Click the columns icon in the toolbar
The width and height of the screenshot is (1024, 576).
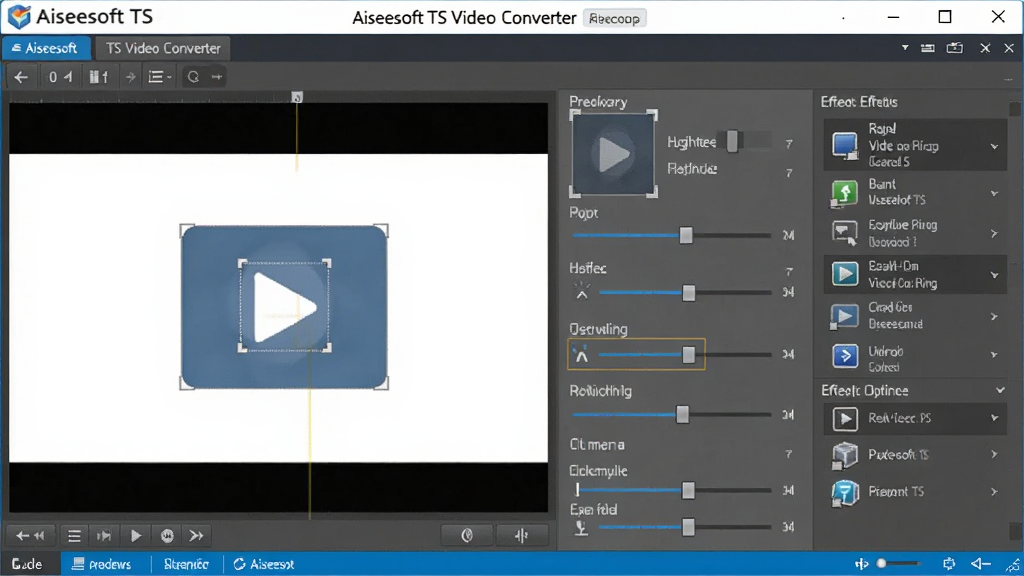pos(99,77)
